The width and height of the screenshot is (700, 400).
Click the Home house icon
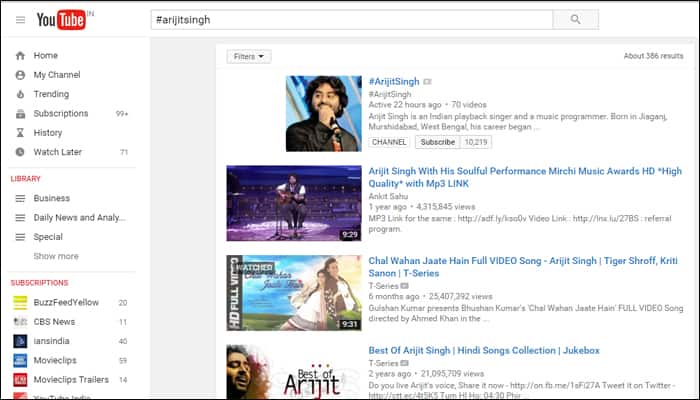point(20,55)
